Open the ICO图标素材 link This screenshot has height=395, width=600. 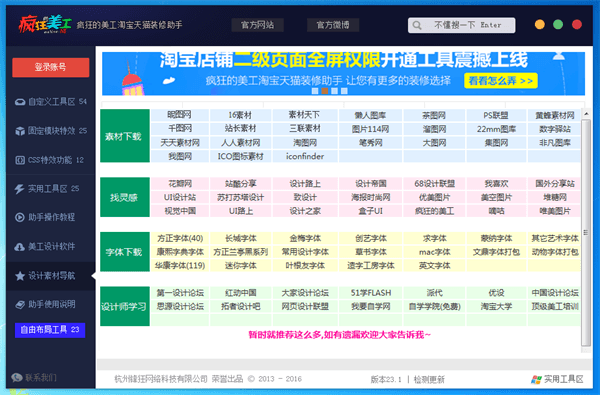[240, 156]
